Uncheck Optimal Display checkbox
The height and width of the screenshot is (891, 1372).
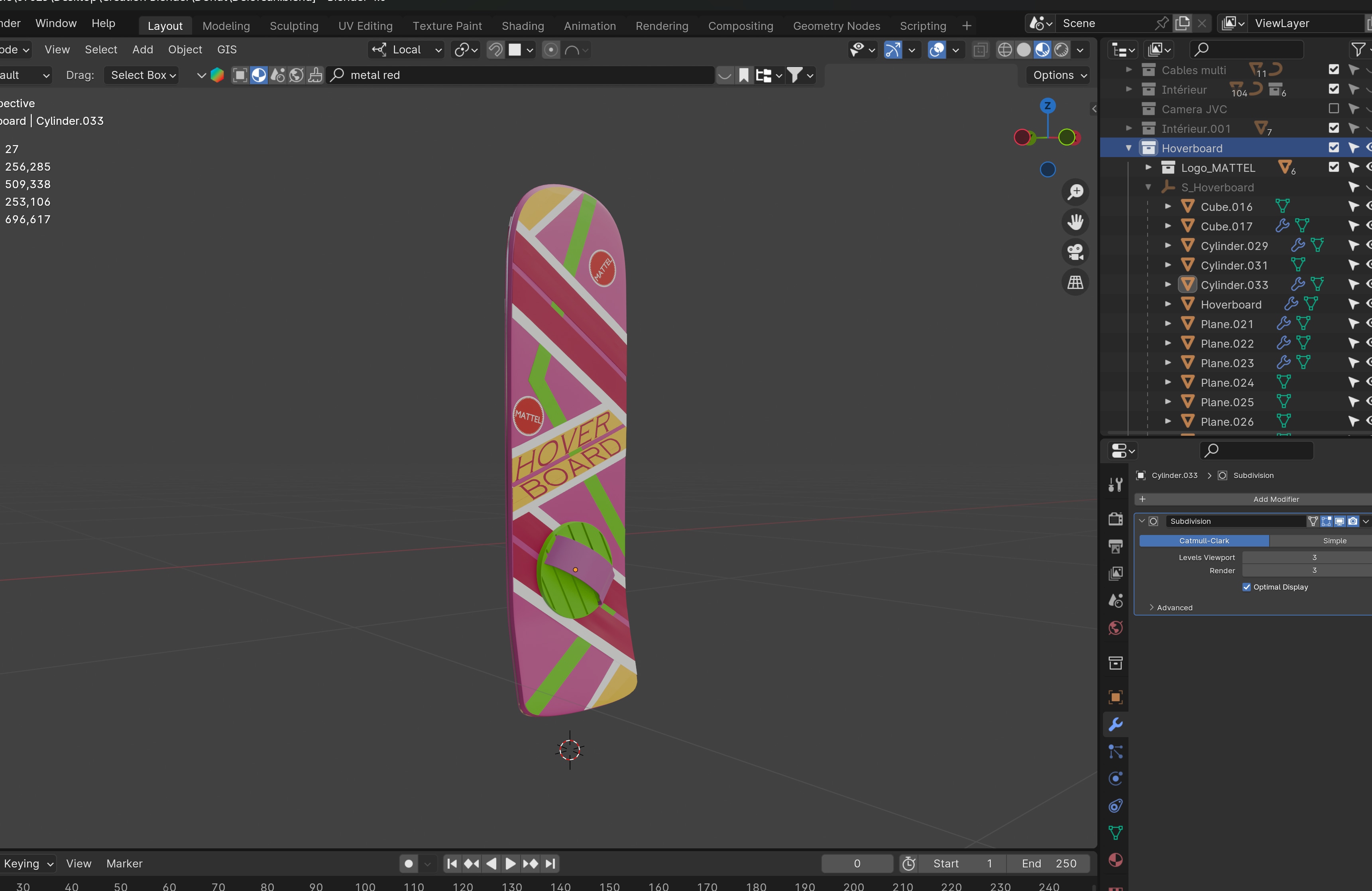[1247, 587]
